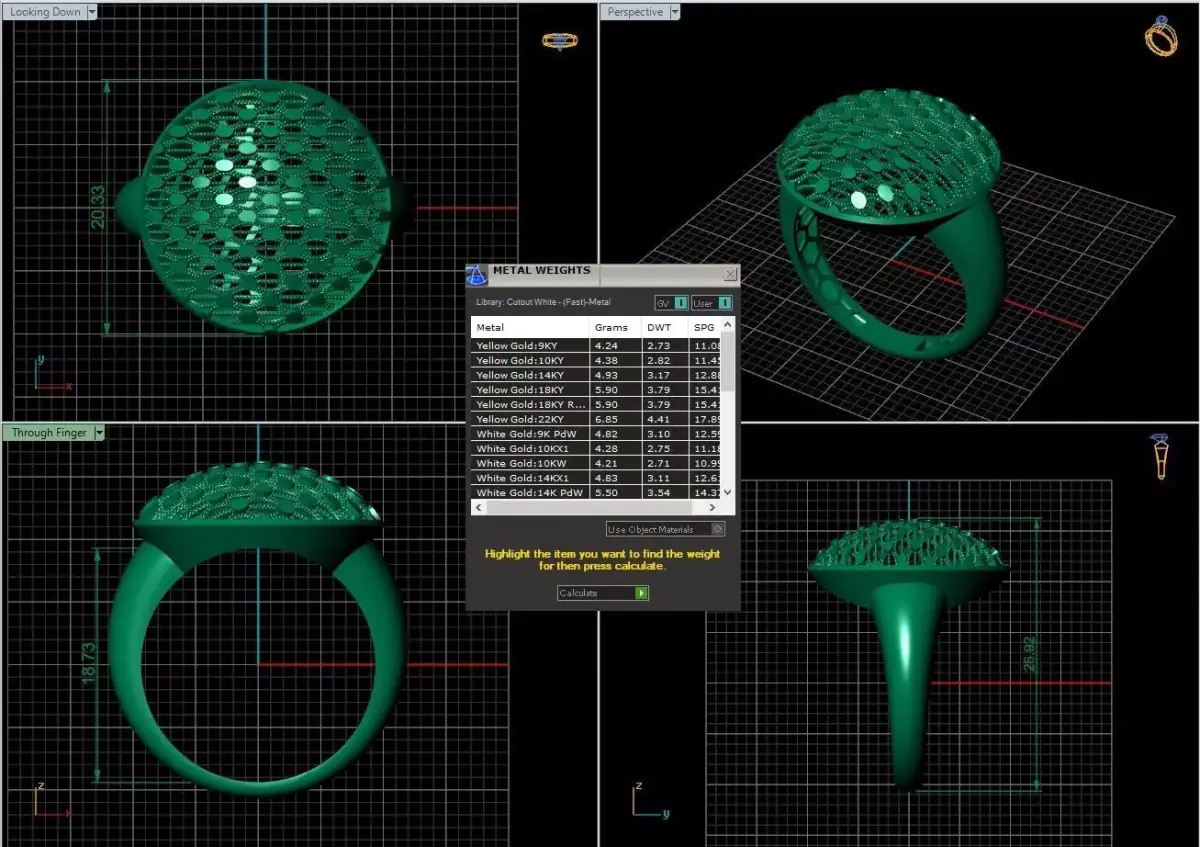The image size is (1200, 847).
Task: Click the 6.85 grams value
Action: click(605, 419)
